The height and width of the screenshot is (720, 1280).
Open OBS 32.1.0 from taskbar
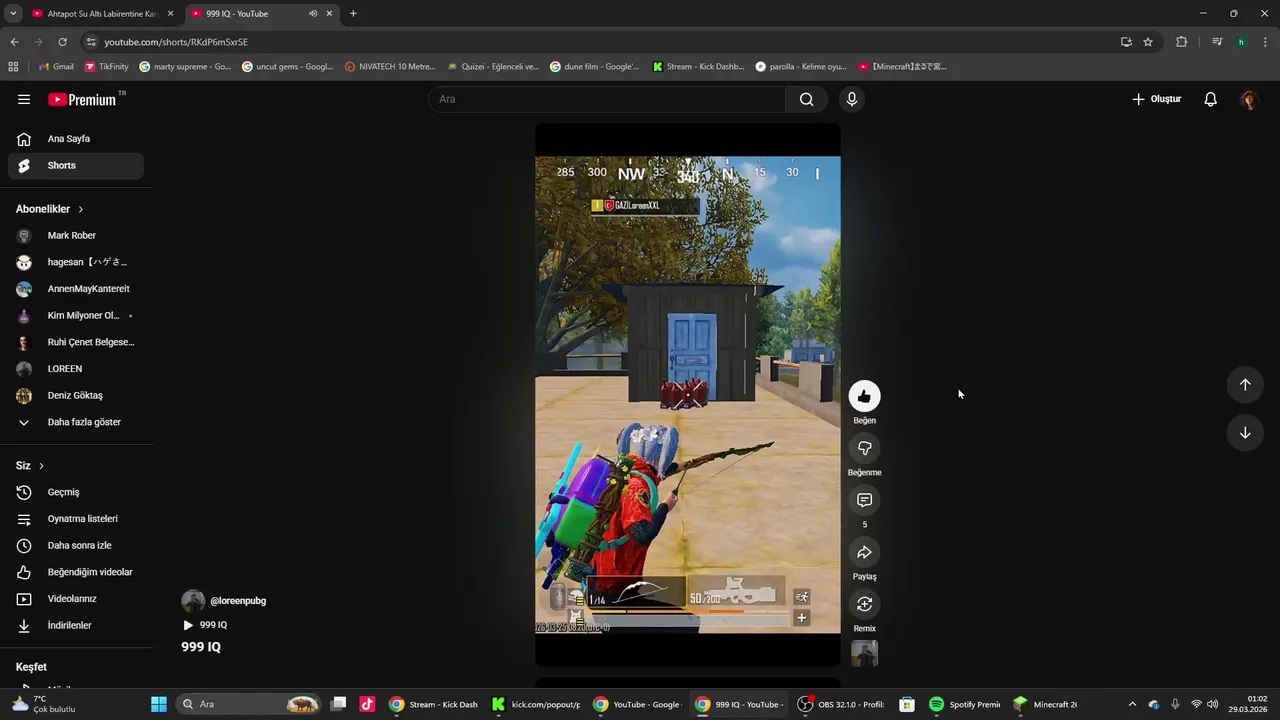tap(842, 704)
